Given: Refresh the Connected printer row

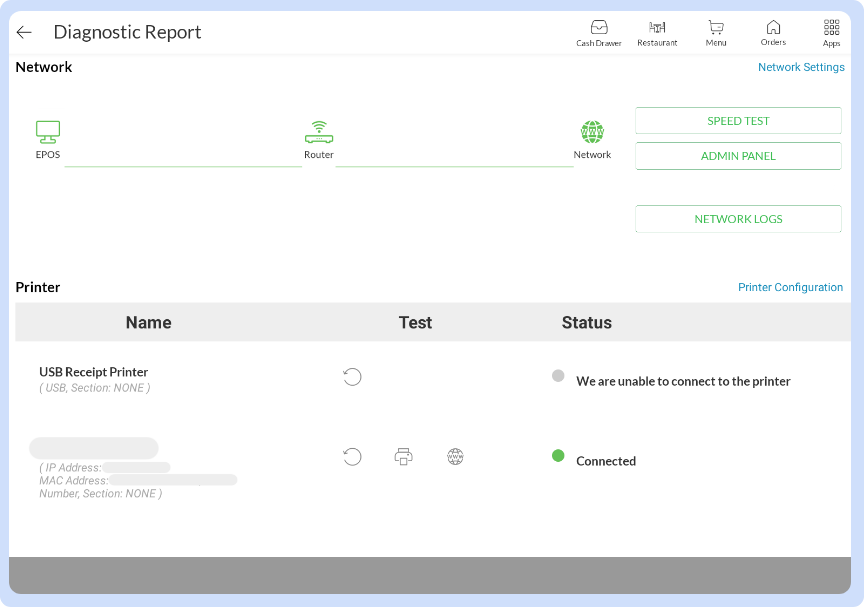Looking at the screenshot, I should point(352,457).
